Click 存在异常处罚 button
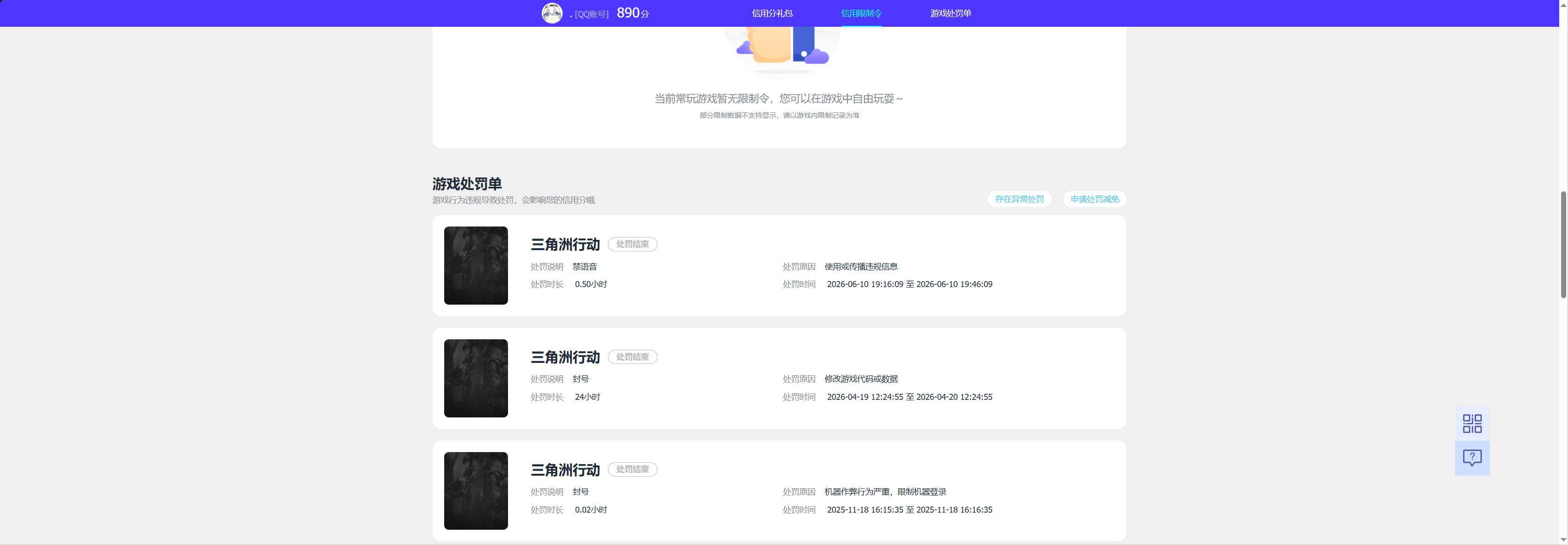1568x545 pixels. (1020, 199)
